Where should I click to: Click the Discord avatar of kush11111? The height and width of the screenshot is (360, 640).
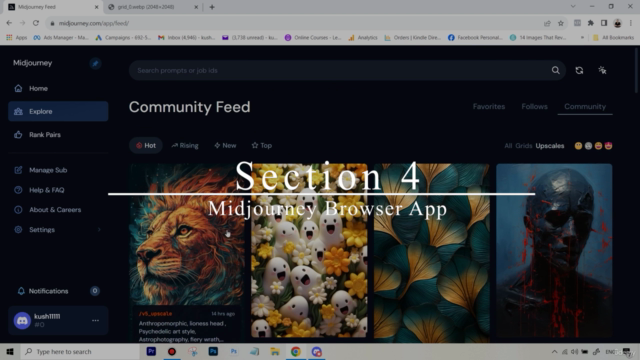[22, 321]
